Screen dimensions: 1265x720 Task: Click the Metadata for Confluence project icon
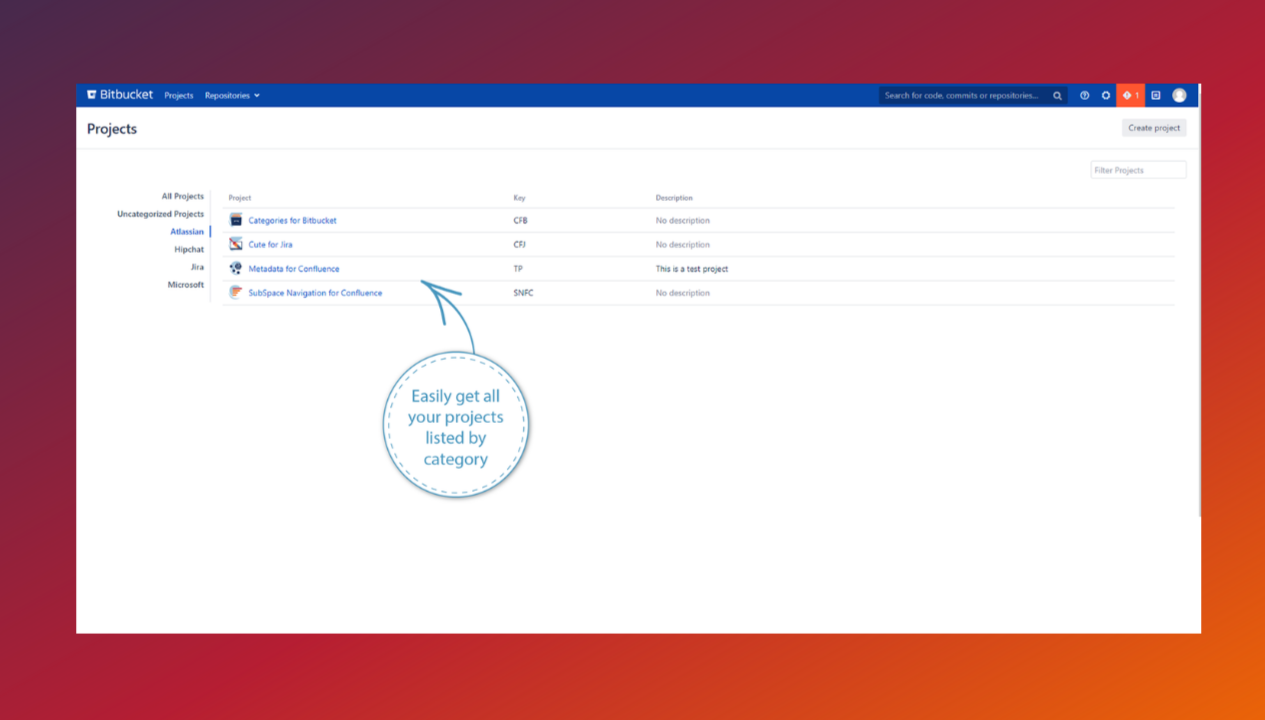coord(234,268)
